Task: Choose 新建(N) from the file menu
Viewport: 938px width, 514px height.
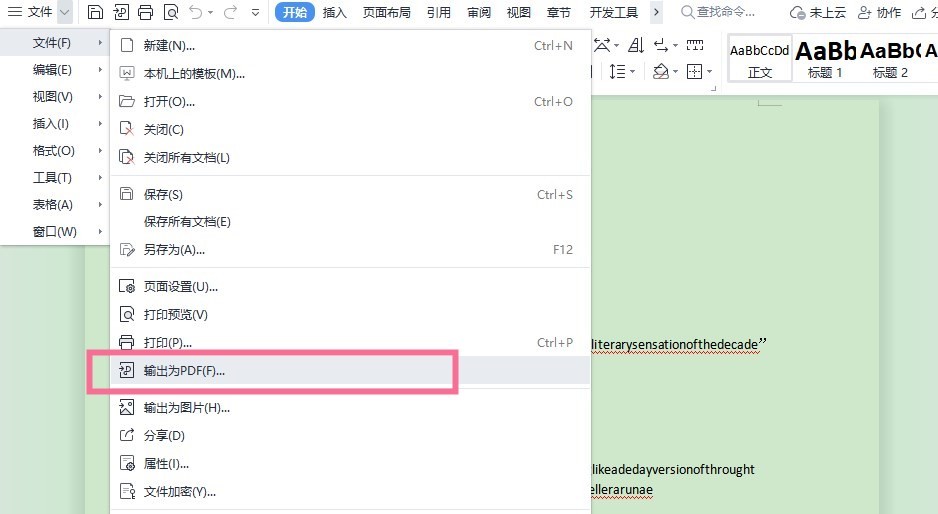Action: point(351,45)
